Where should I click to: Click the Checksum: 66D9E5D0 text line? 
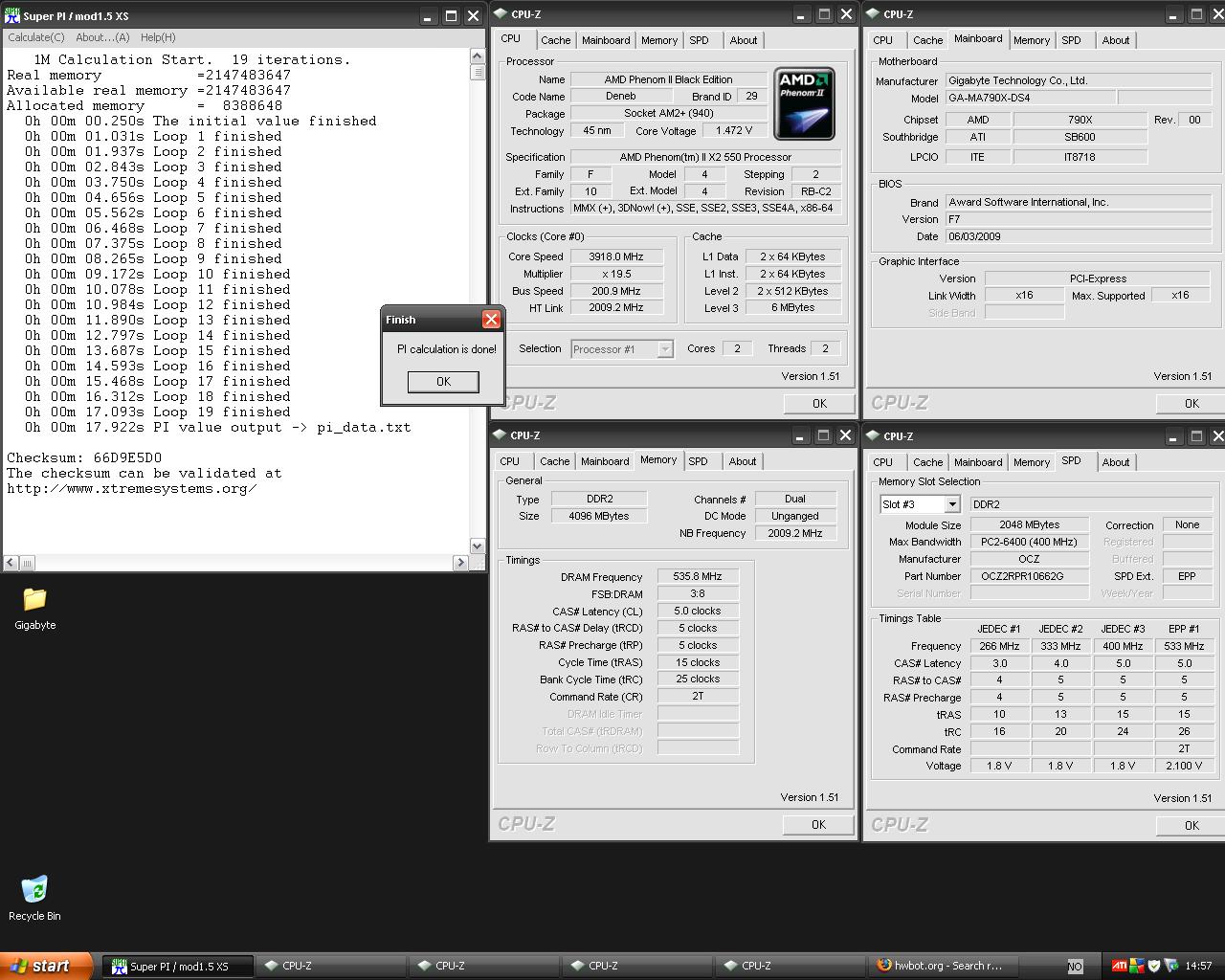pos(84,457)
